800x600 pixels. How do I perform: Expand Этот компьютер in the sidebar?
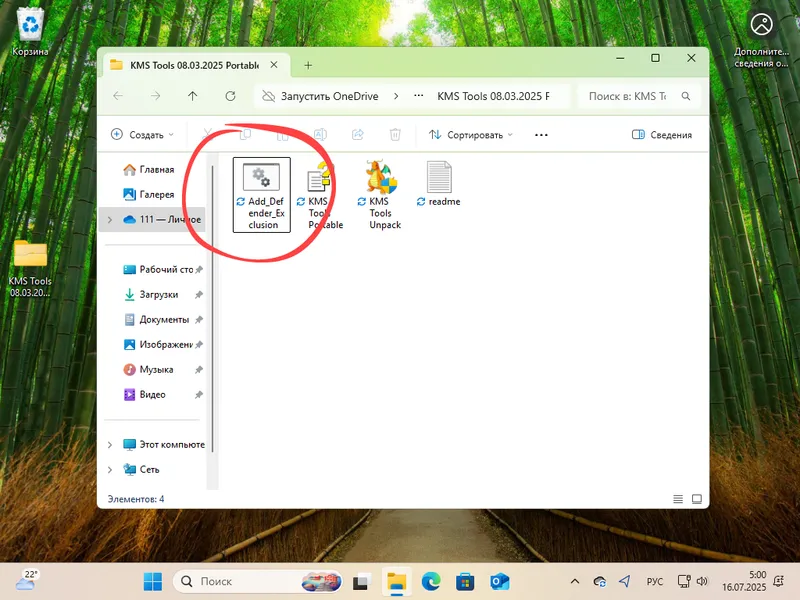click(x=110, y=444)
